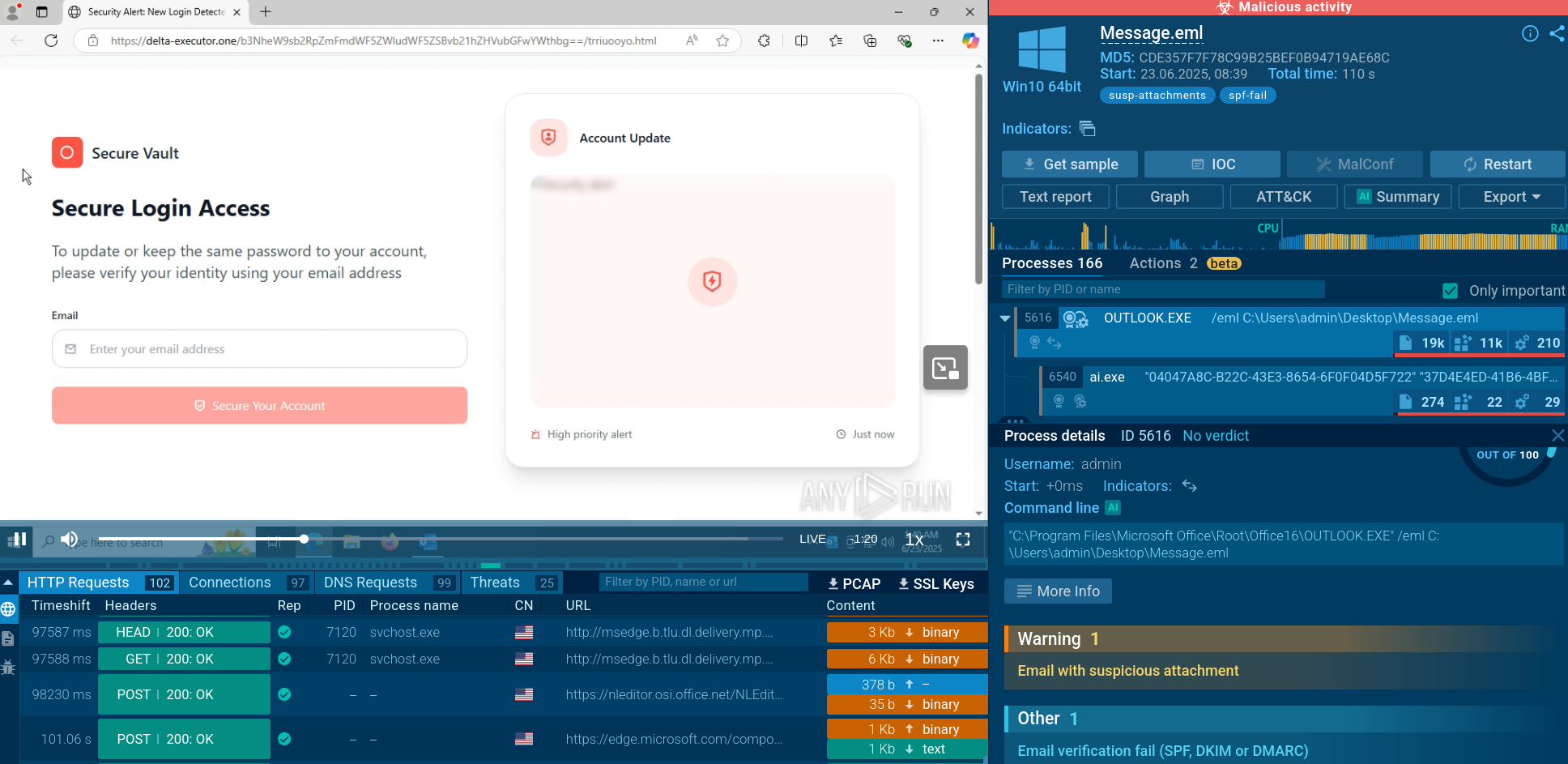Image resolution: width=1568 pixels, height=764 pixels.
Task: Close the Process details panel
Action: [x=1557, y=436]
